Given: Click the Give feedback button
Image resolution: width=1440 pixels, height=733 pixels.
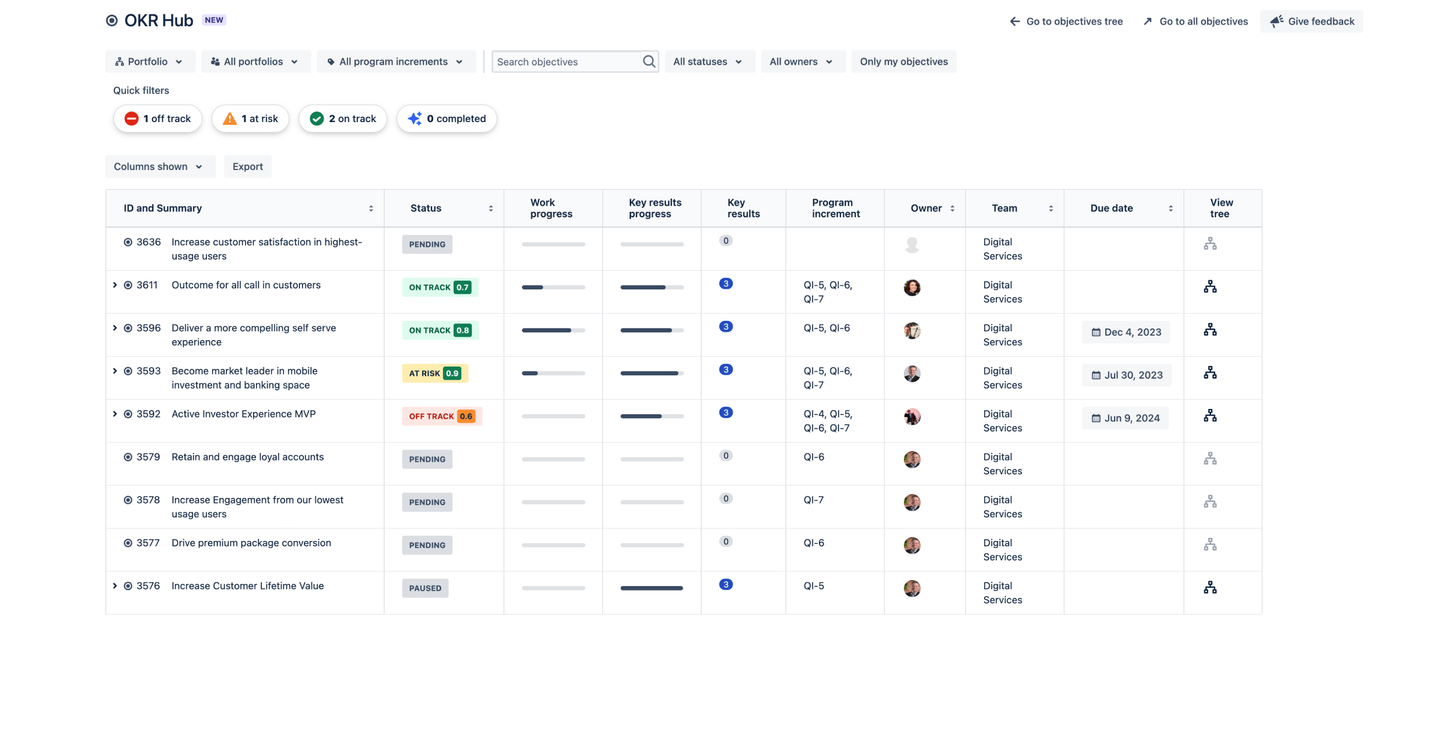Looking at the screenshot, I should point(1312,21).
